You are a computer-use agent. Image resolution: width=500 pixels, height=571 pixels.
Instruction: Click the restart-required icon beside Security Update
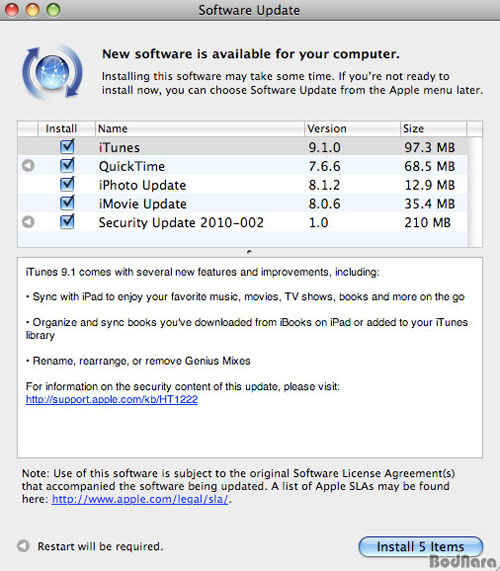[x=28, y=222]
